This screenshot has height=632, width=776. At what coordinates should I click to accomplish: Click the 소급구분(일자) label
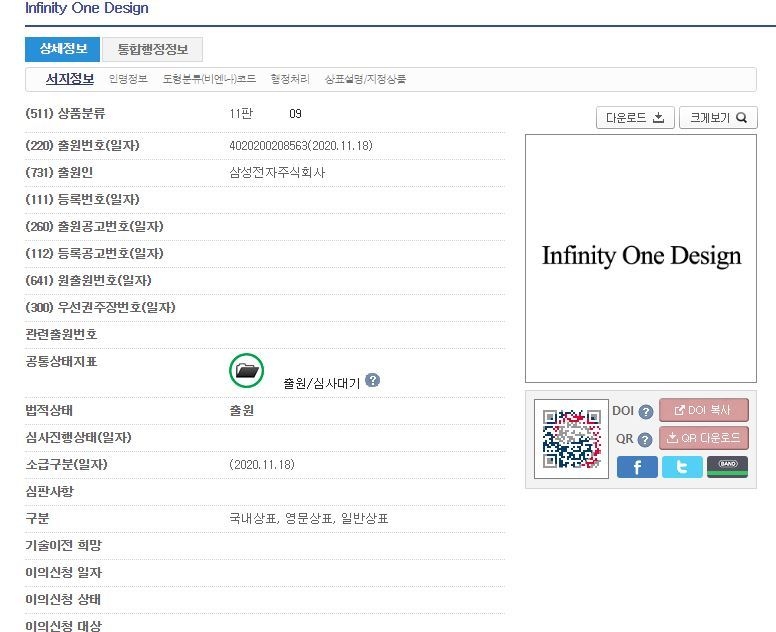click(x=66, y=464)
